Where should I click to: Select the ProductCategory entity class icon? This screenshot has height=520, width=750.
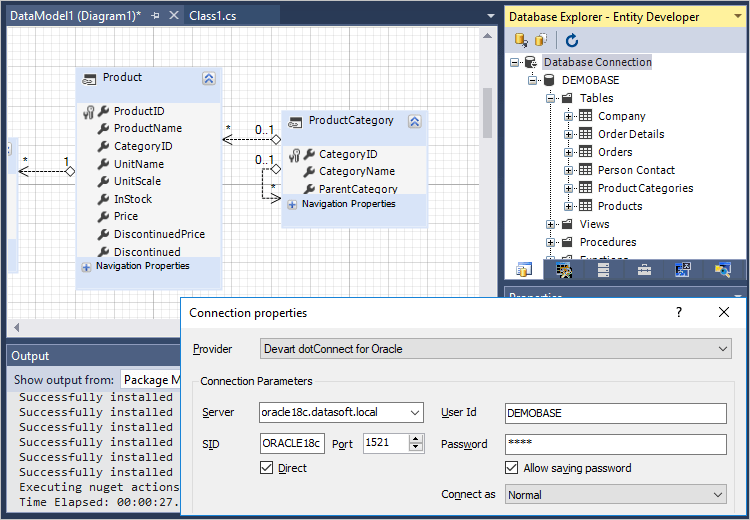coord(295,122)
